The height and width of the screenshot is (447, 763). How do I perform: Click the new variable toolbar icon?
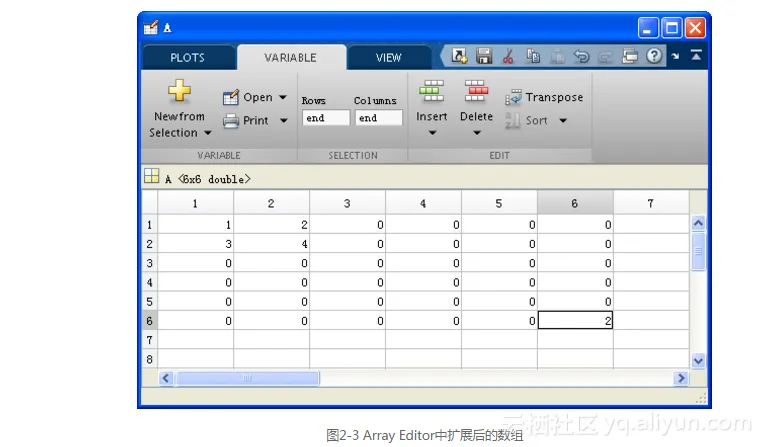click(459, 56)
